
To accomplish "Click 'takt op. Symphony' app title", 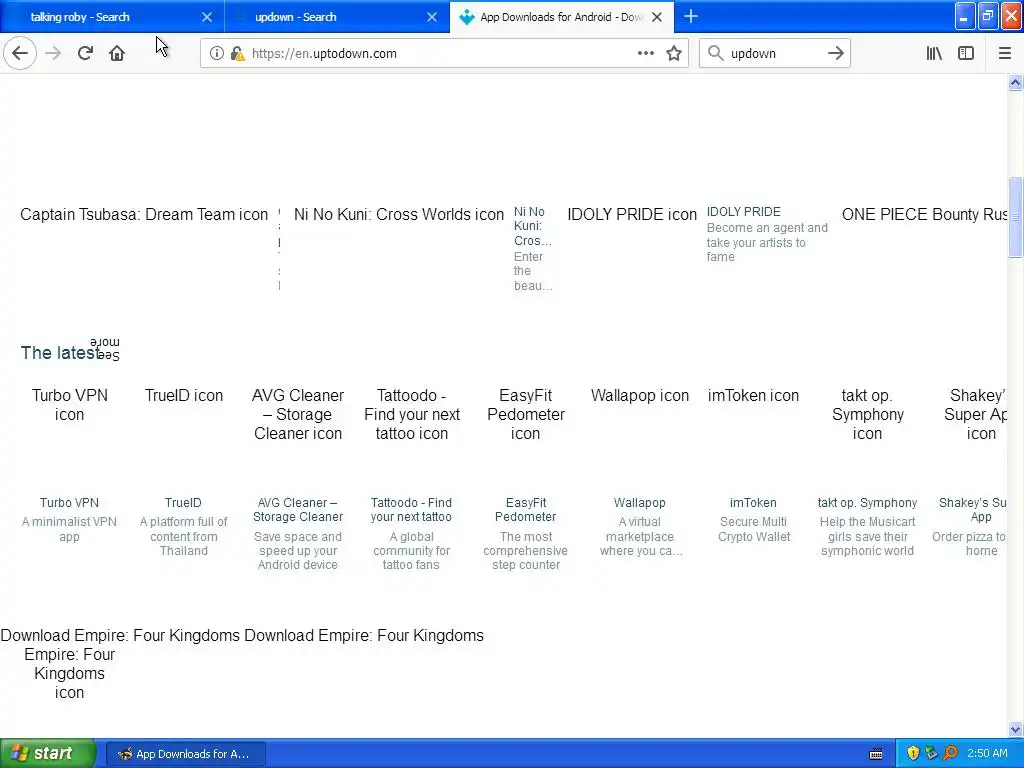I will [867, 503].
